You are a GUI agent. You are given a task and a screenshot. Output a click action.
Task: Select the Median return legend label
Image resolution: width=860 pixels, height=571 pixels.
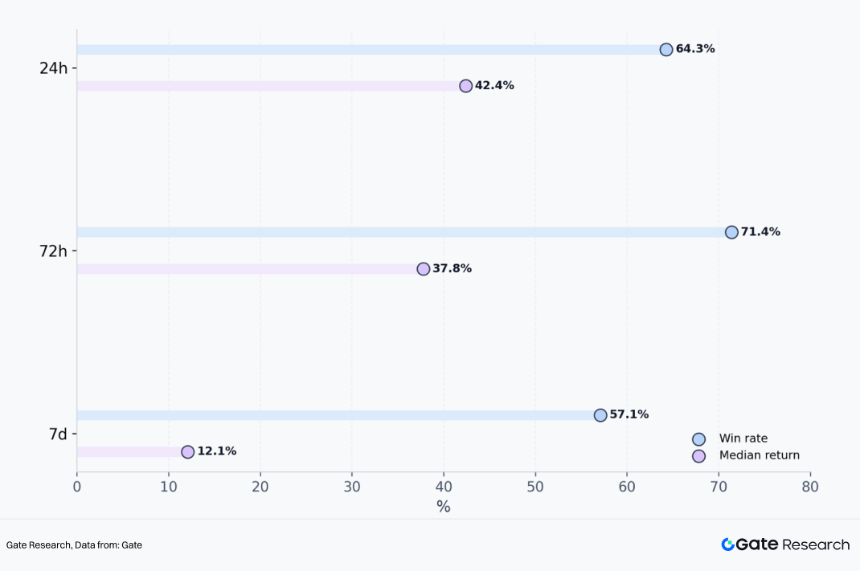click(759, 456)
